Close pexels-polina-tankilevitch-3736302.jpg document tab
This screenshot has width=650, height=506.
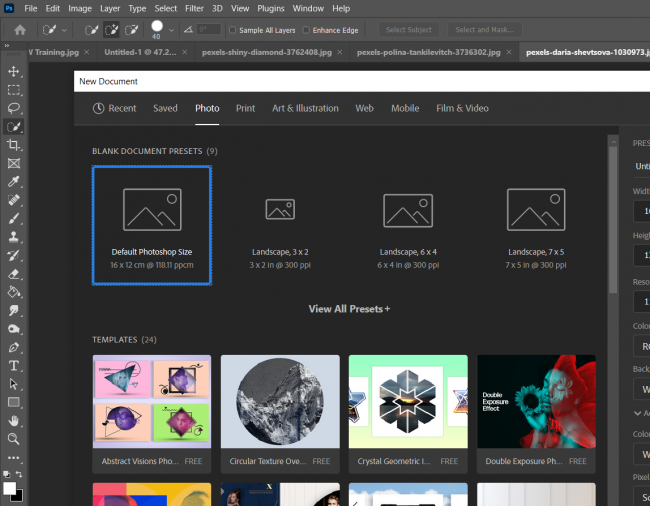coord(509,52)
